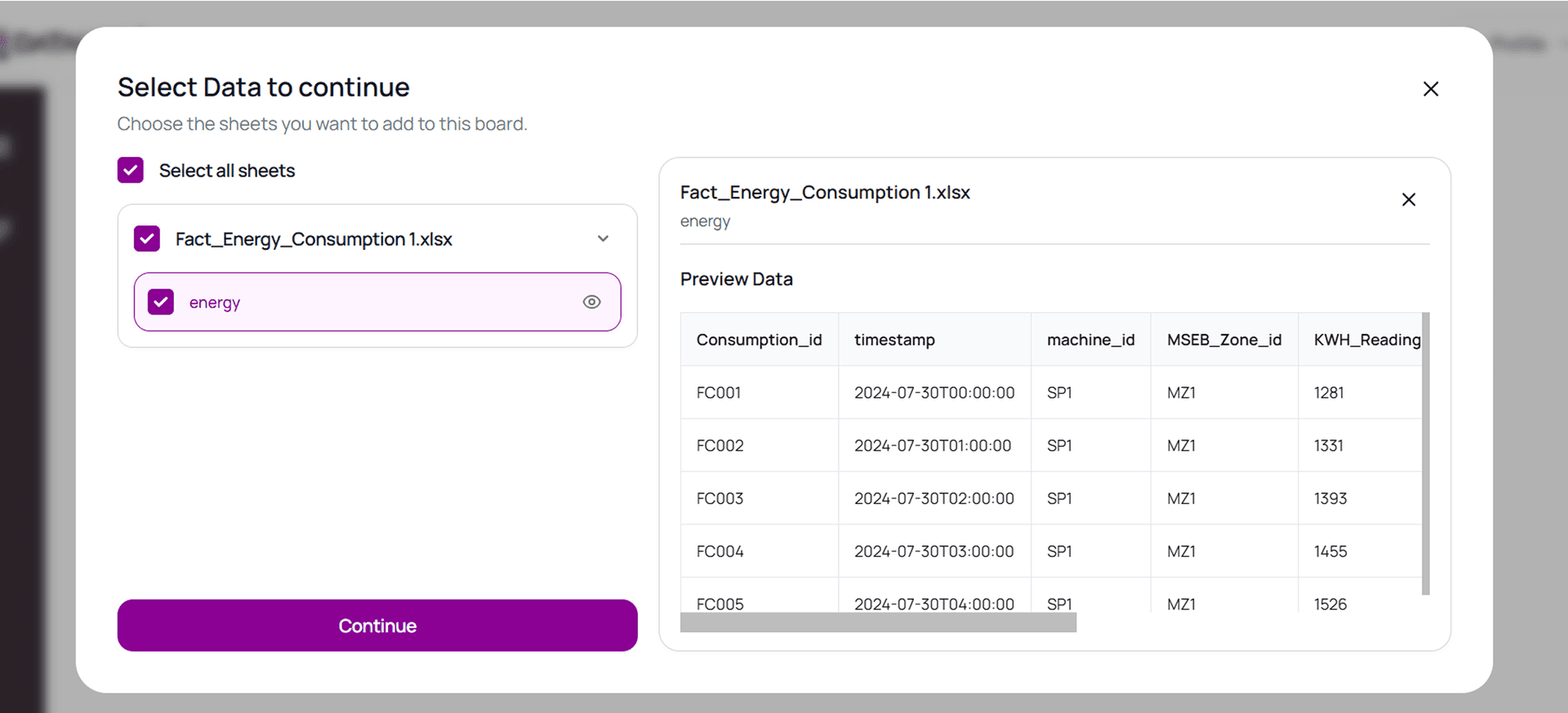This screenshot has height=713, width=1568.
Task: Close the Select Data dialog
Action: point(1430,89)
